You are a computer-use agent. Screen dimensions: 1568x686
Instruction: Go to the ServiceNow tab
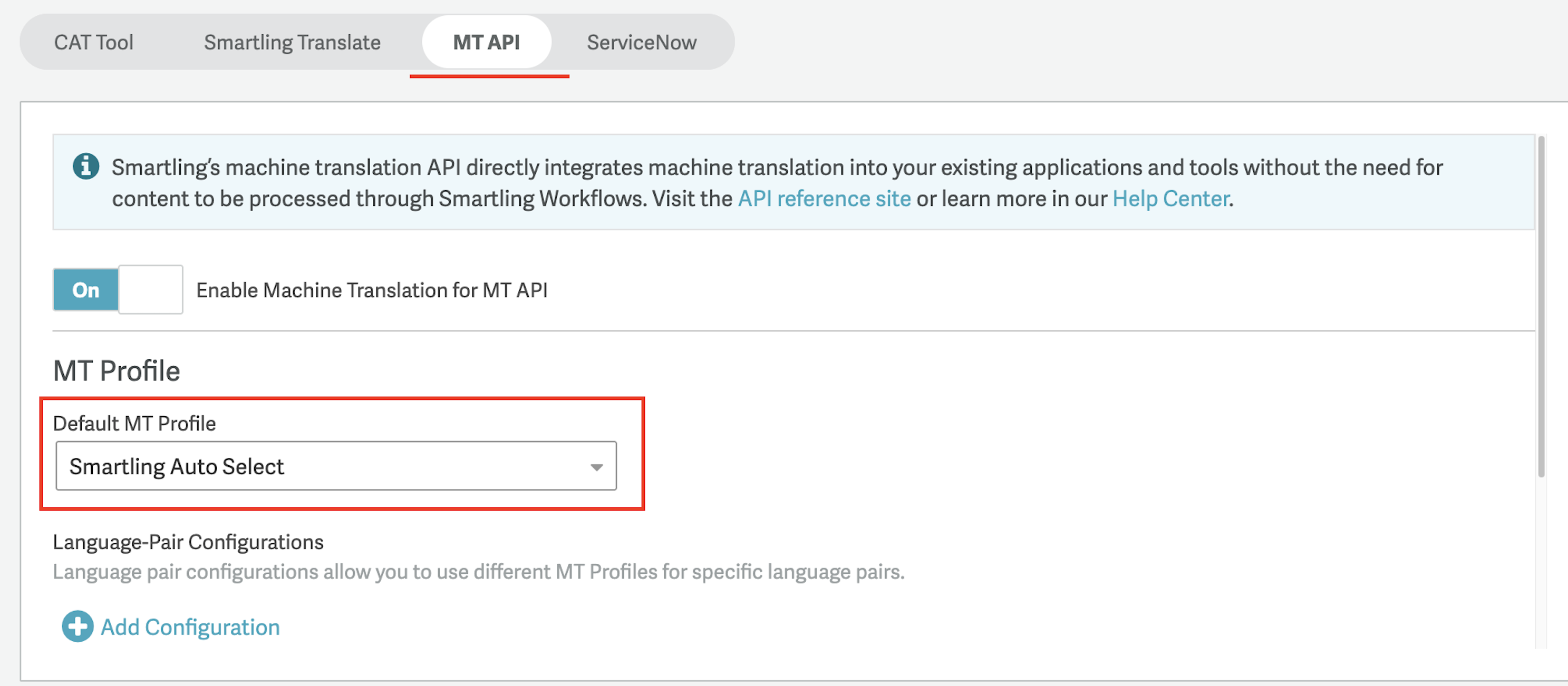642,43
